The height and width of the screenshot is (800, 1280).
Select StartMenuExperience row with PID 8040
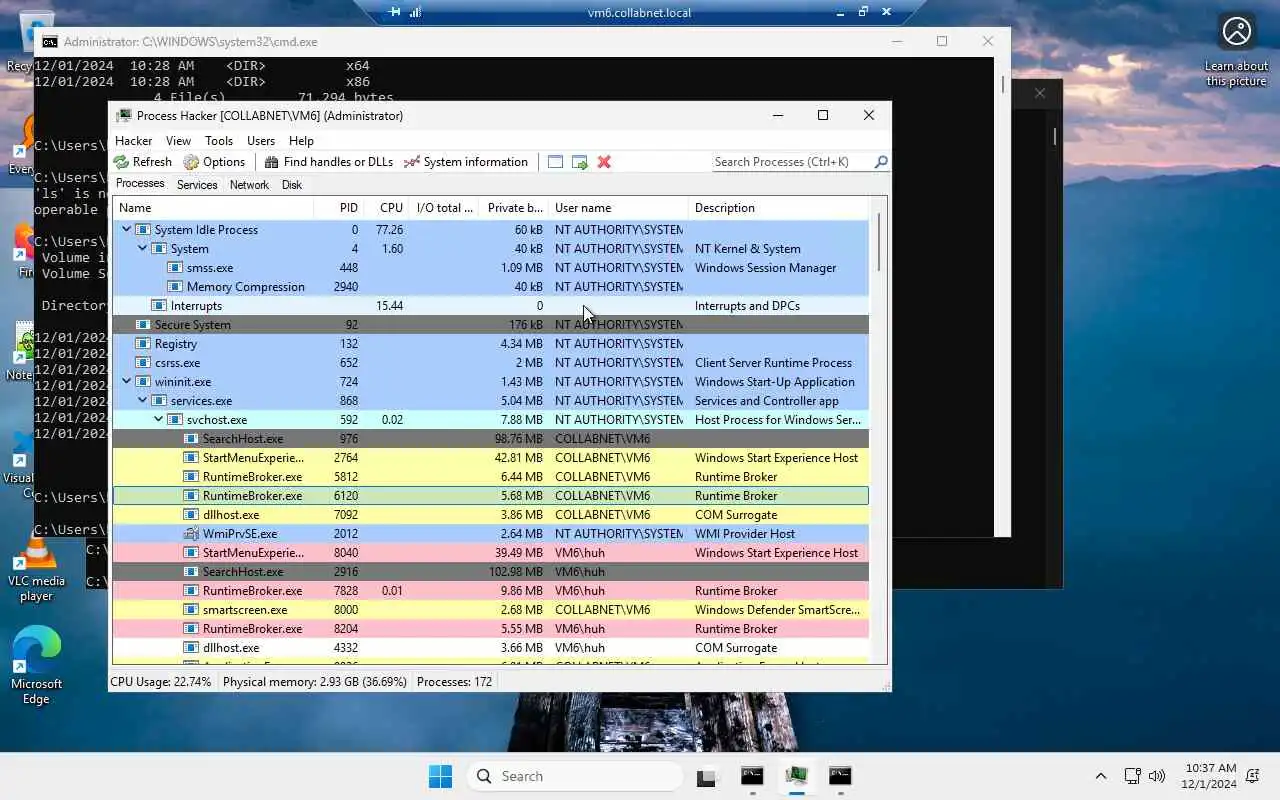click(x=491, y=553)
